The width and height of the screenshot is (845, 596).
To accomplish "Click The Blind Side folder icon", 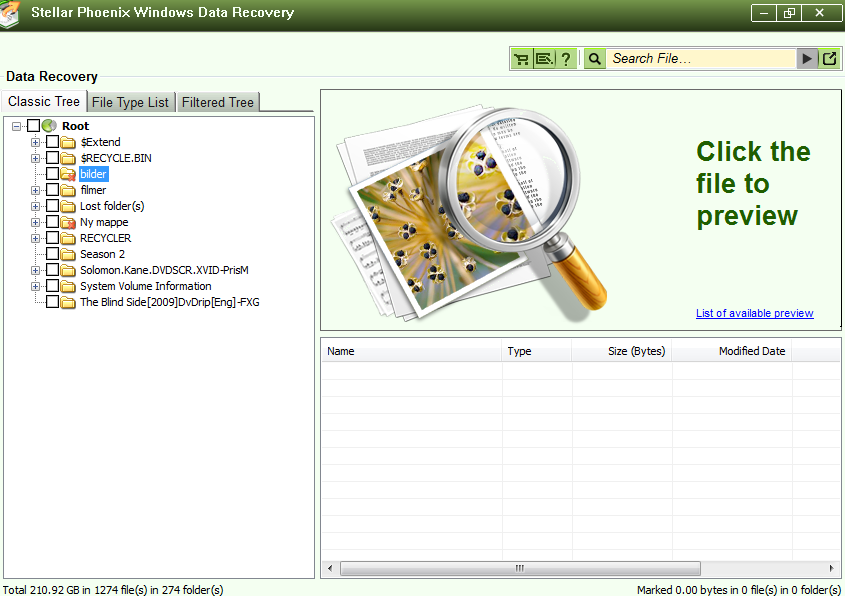I will 68,302.
